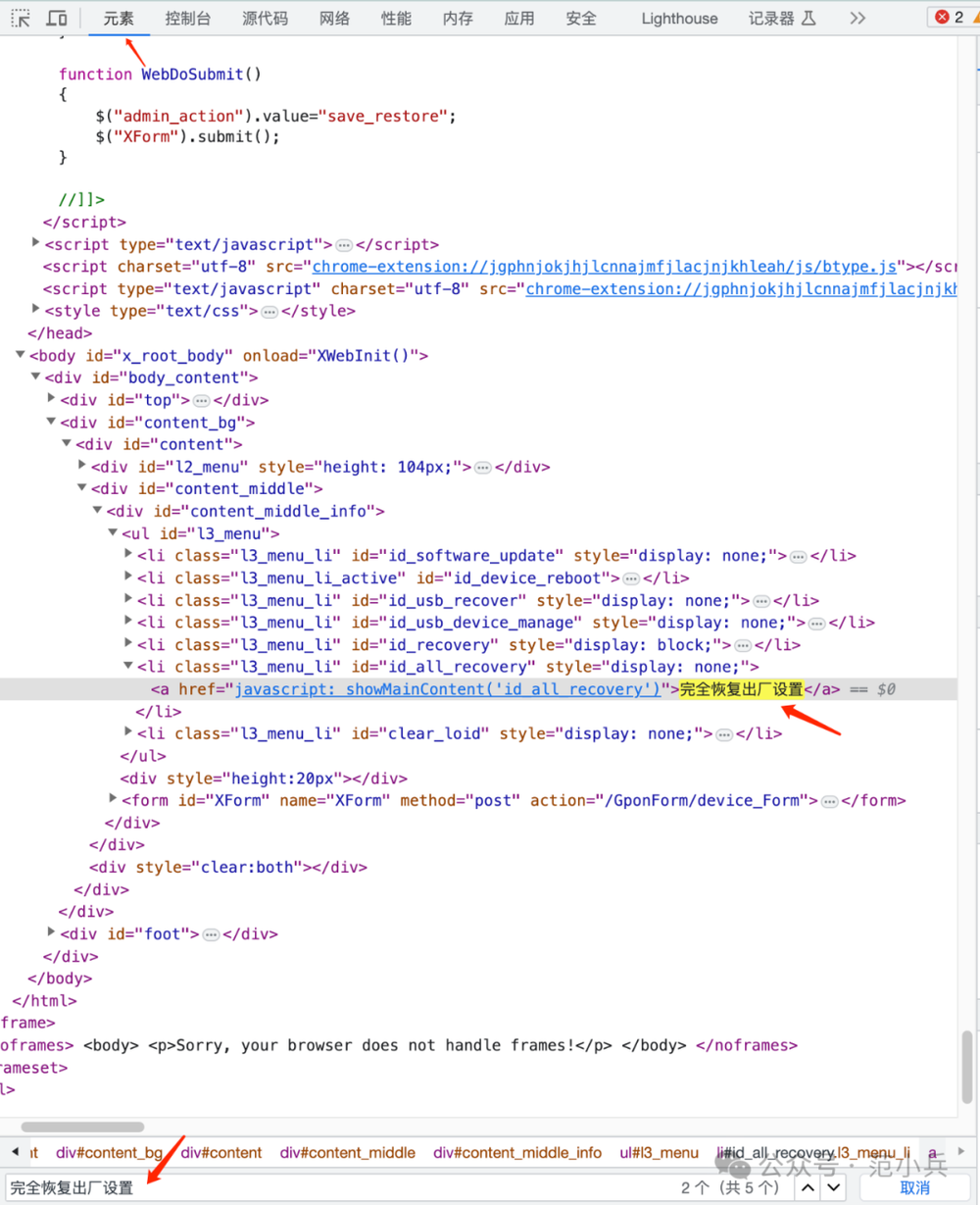Image resolution: width=980 pixels, height=1205 pixels.
Task: Select ul#l3_menu breadcrumb
Action: click(659, 1152)
